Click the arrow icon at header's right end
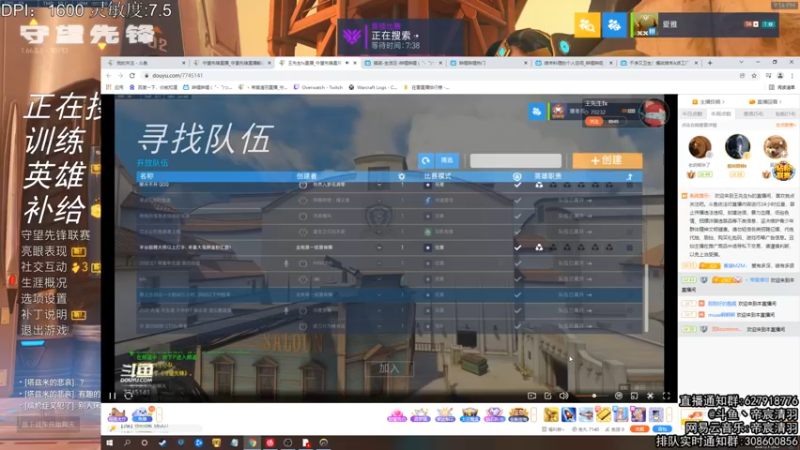This screenshot has width=800, height=450. coord(630,176)
